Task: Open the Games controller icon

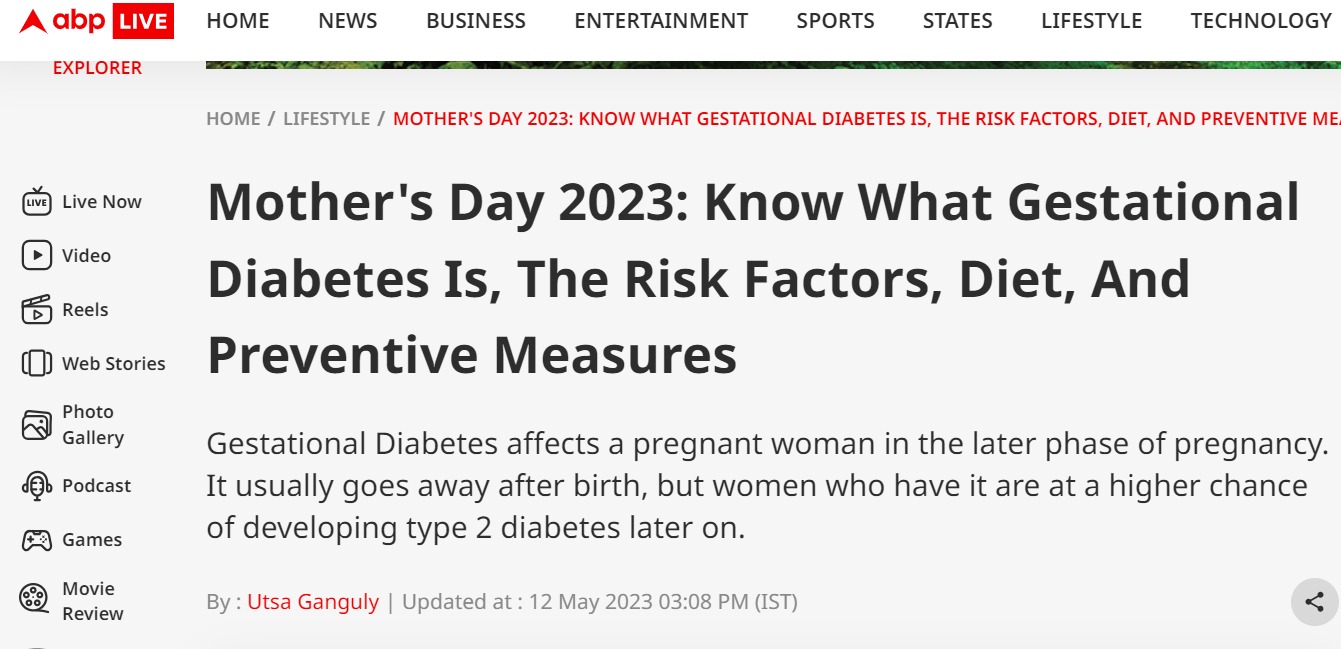Action: (x=37, y=540)
